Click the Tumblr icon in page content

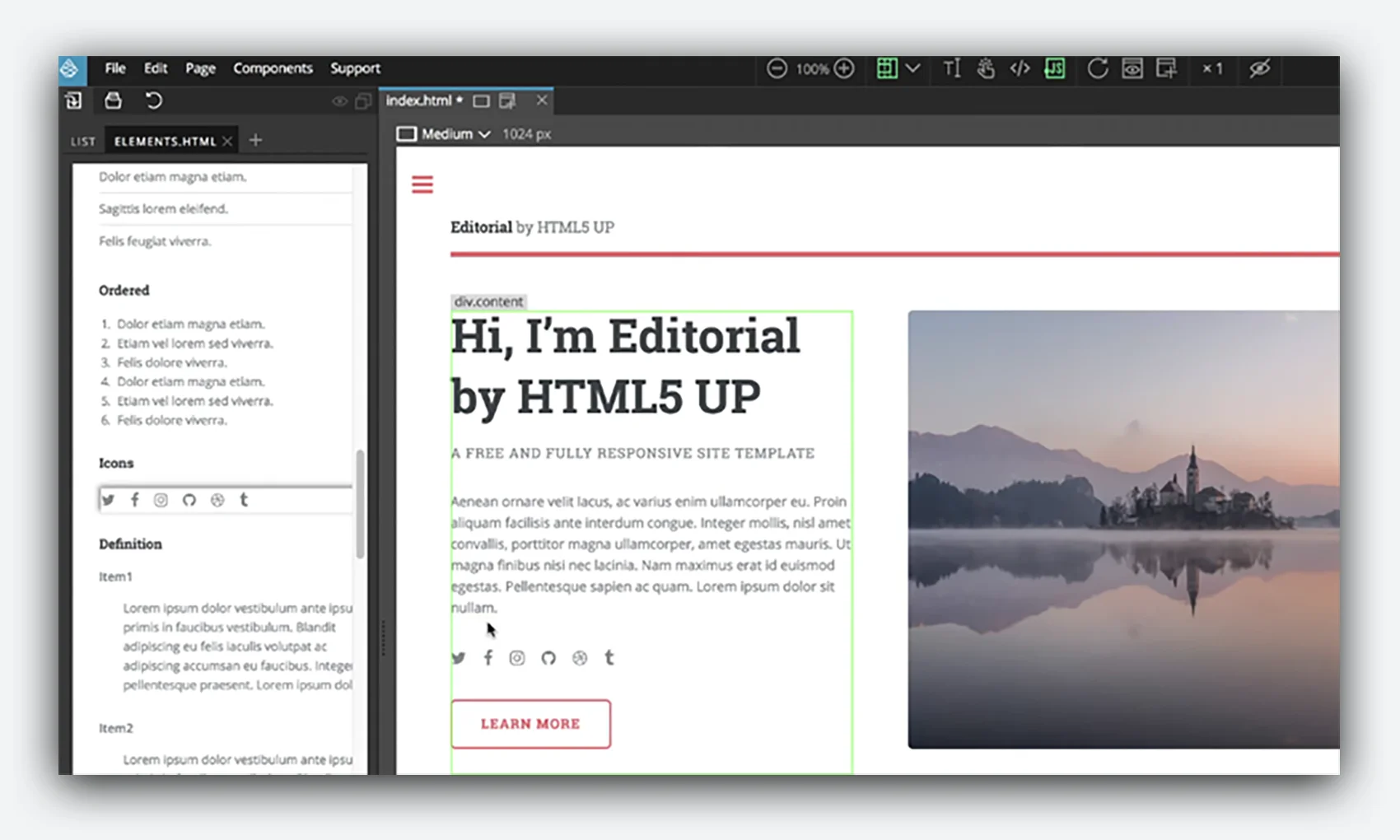[x=609, y=657]
